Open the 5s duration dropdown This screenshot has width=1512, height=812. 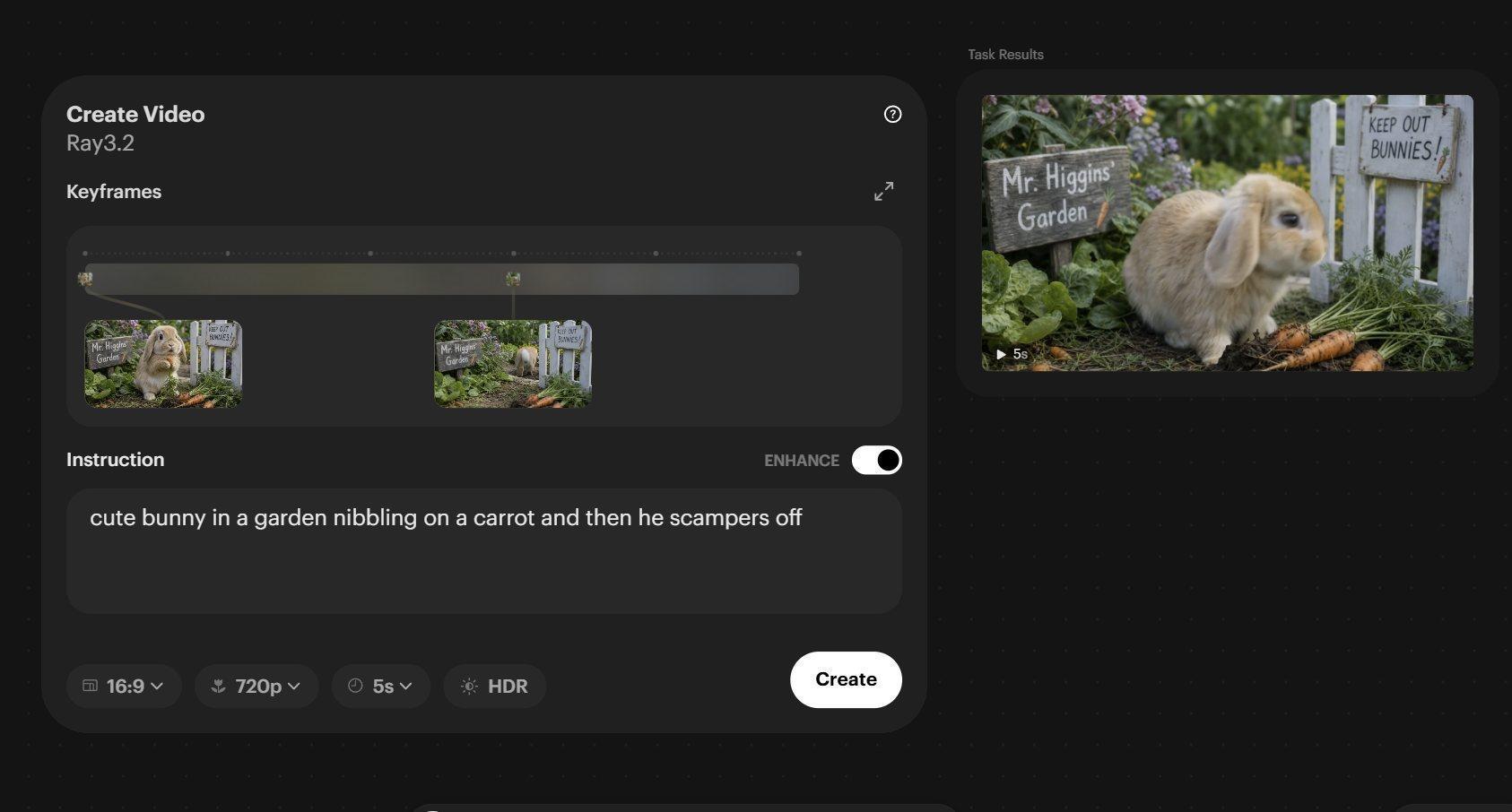click(x=381, y=687)
